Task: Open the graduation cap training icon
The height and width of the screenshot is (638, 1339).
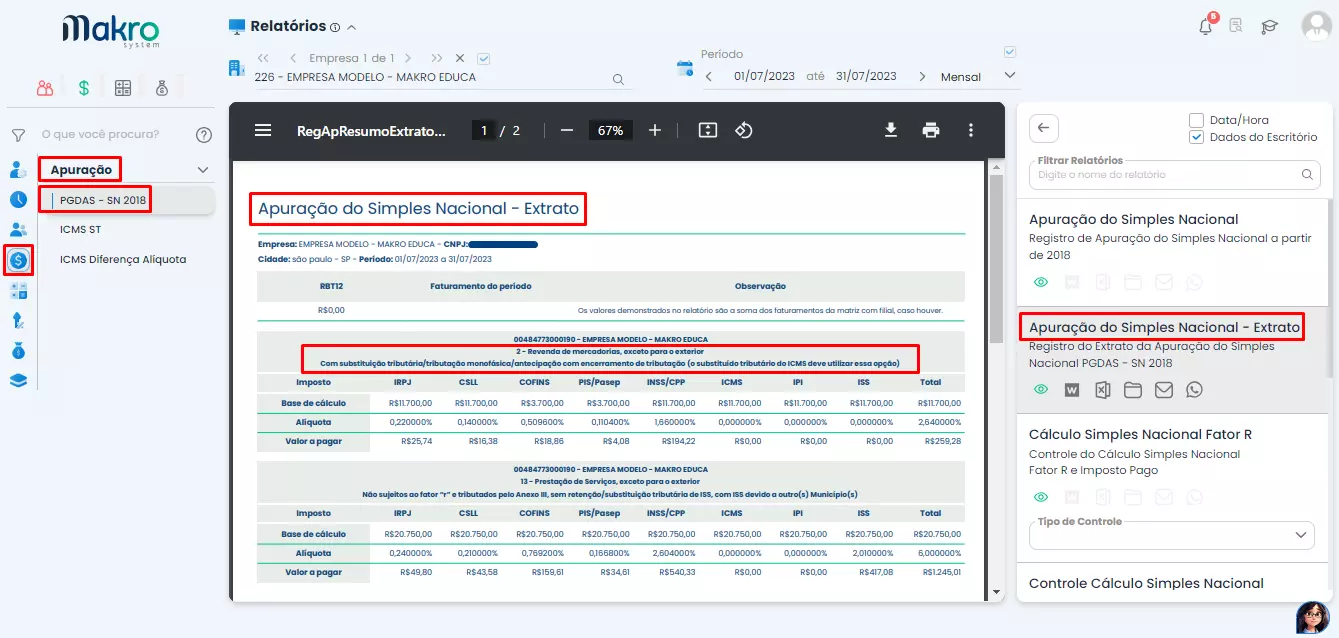Action: (1270, 27)
